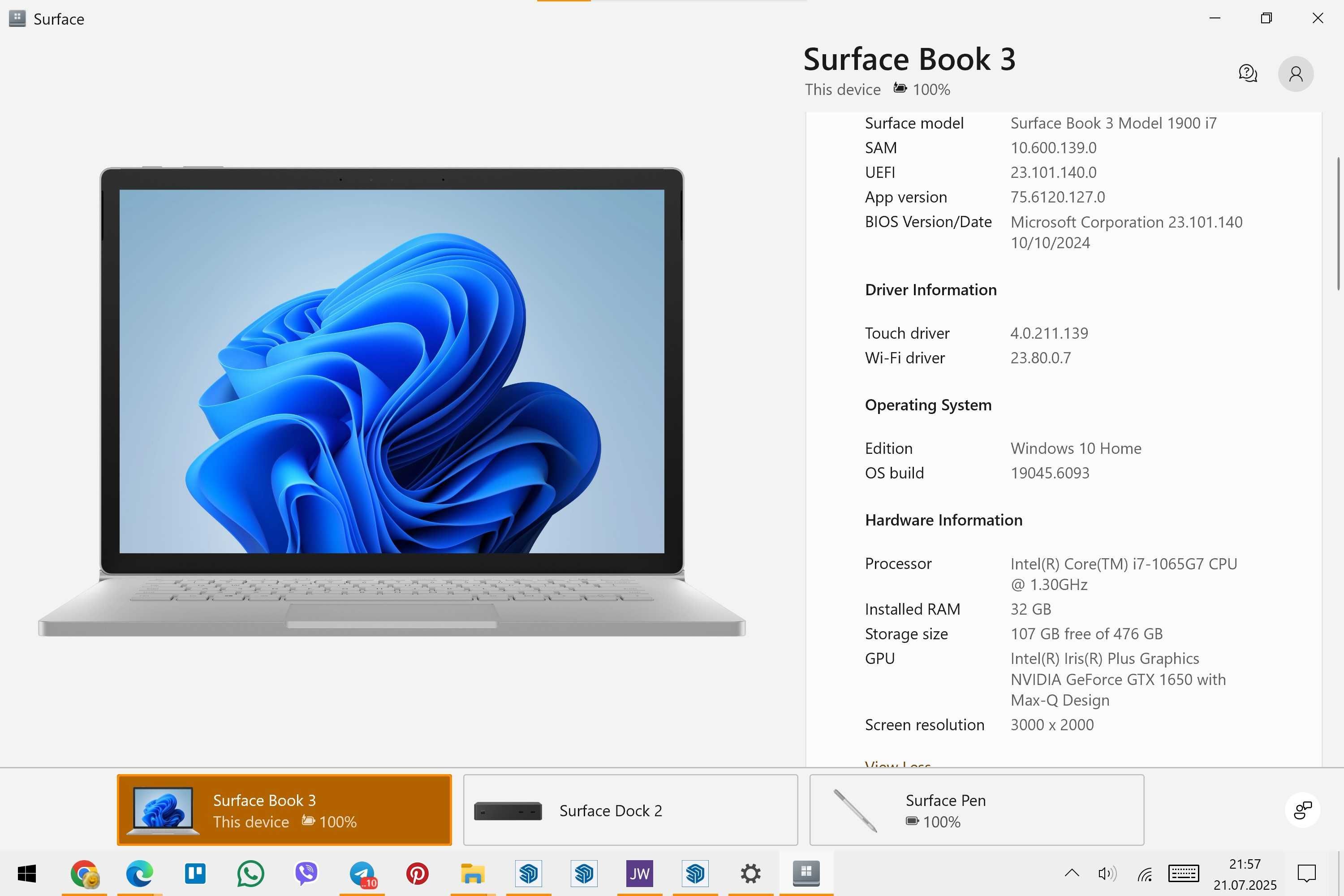Click the 'Driver Information' section heading
Image resolution: width=1344 pixels, height=896 pixels.
(x=931, y=290)
